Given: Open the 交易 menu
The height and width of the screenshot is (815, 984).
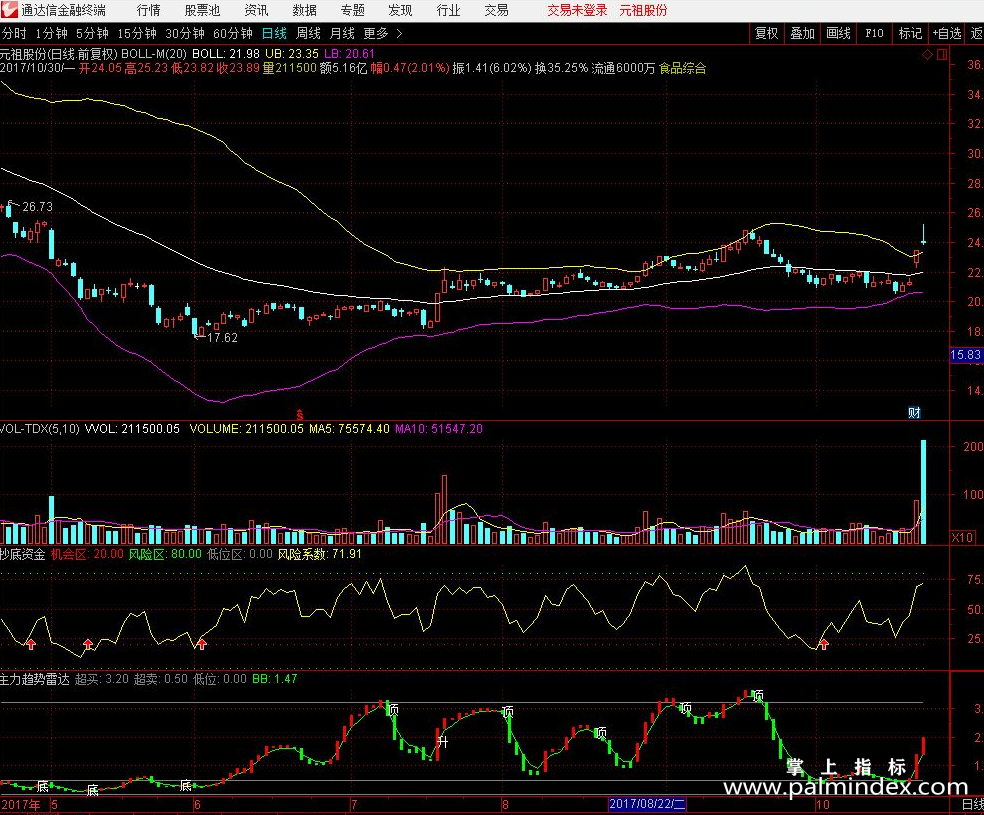Looking at the screenshot, I should (x=496, y=11).
